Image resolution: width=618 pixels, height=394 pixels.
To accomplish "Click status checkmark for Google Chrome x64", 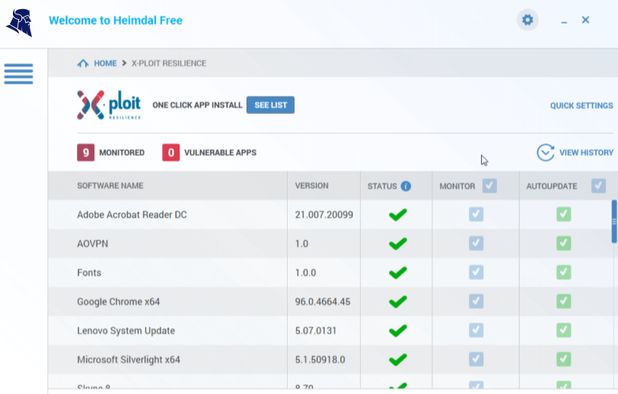I will 398,302.
